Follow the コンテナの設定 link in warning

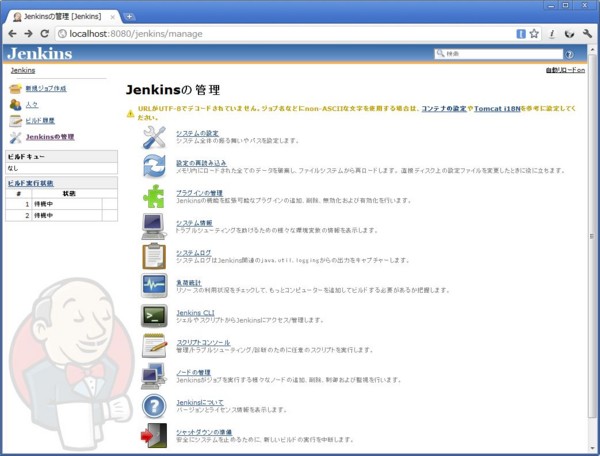point(444,109)
